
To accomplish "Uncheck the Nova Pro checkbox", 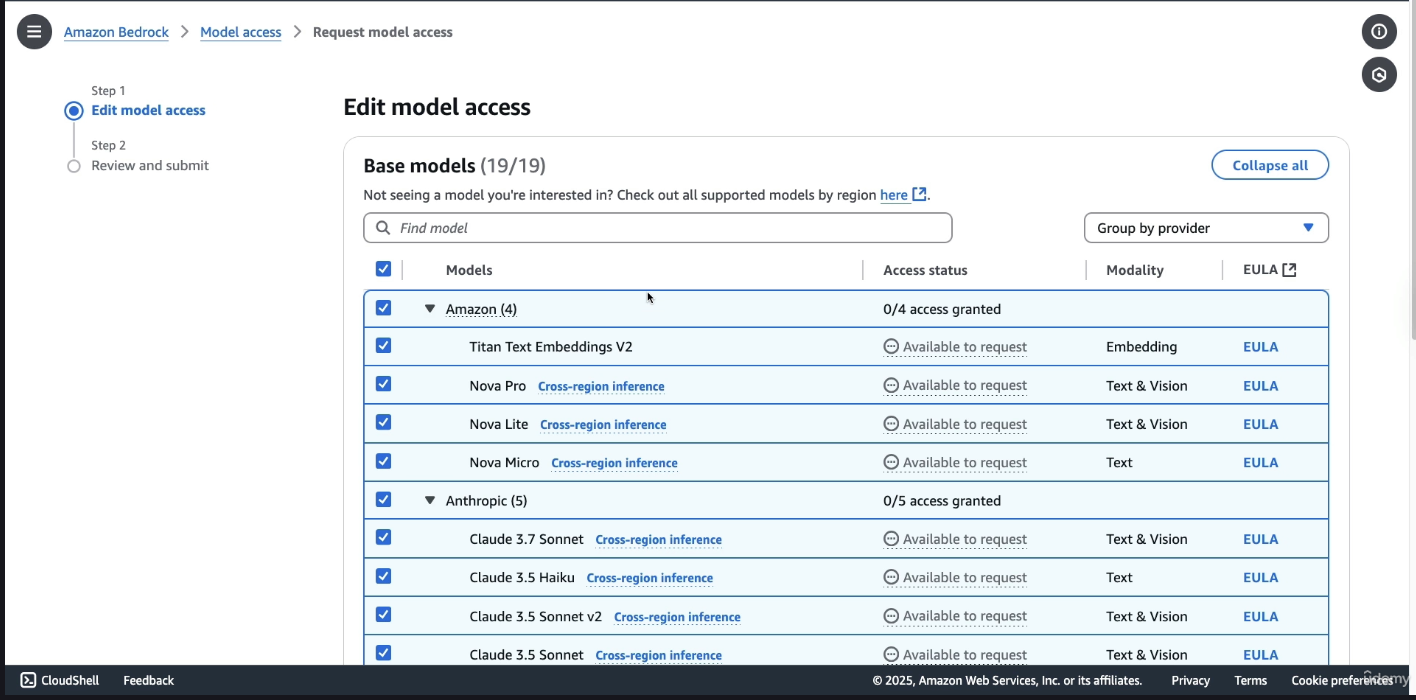I will pyautogui.click(x=383, y=384).
